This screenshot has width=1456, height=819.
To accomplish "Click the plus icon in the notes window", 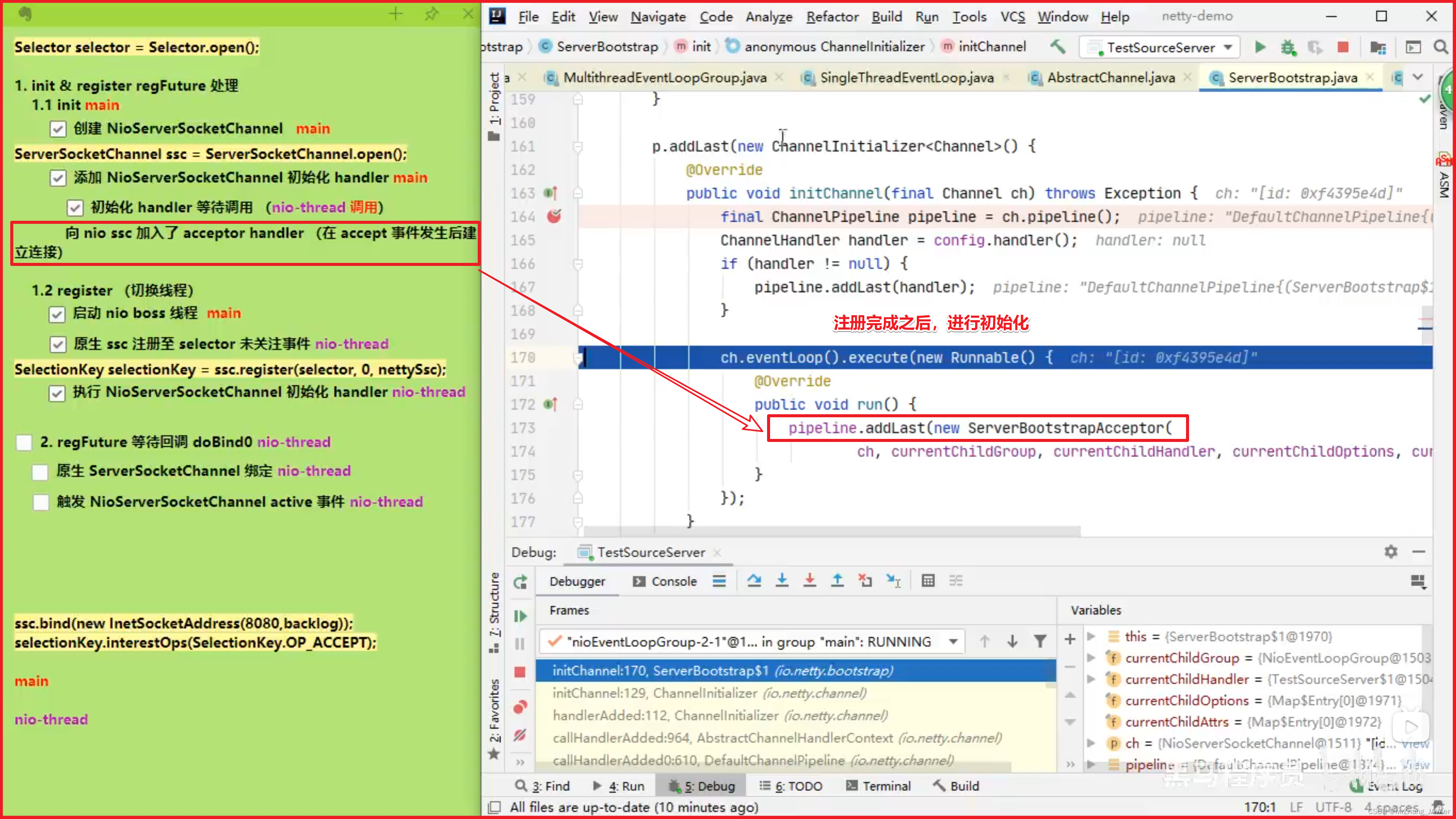I will [395, 14].
